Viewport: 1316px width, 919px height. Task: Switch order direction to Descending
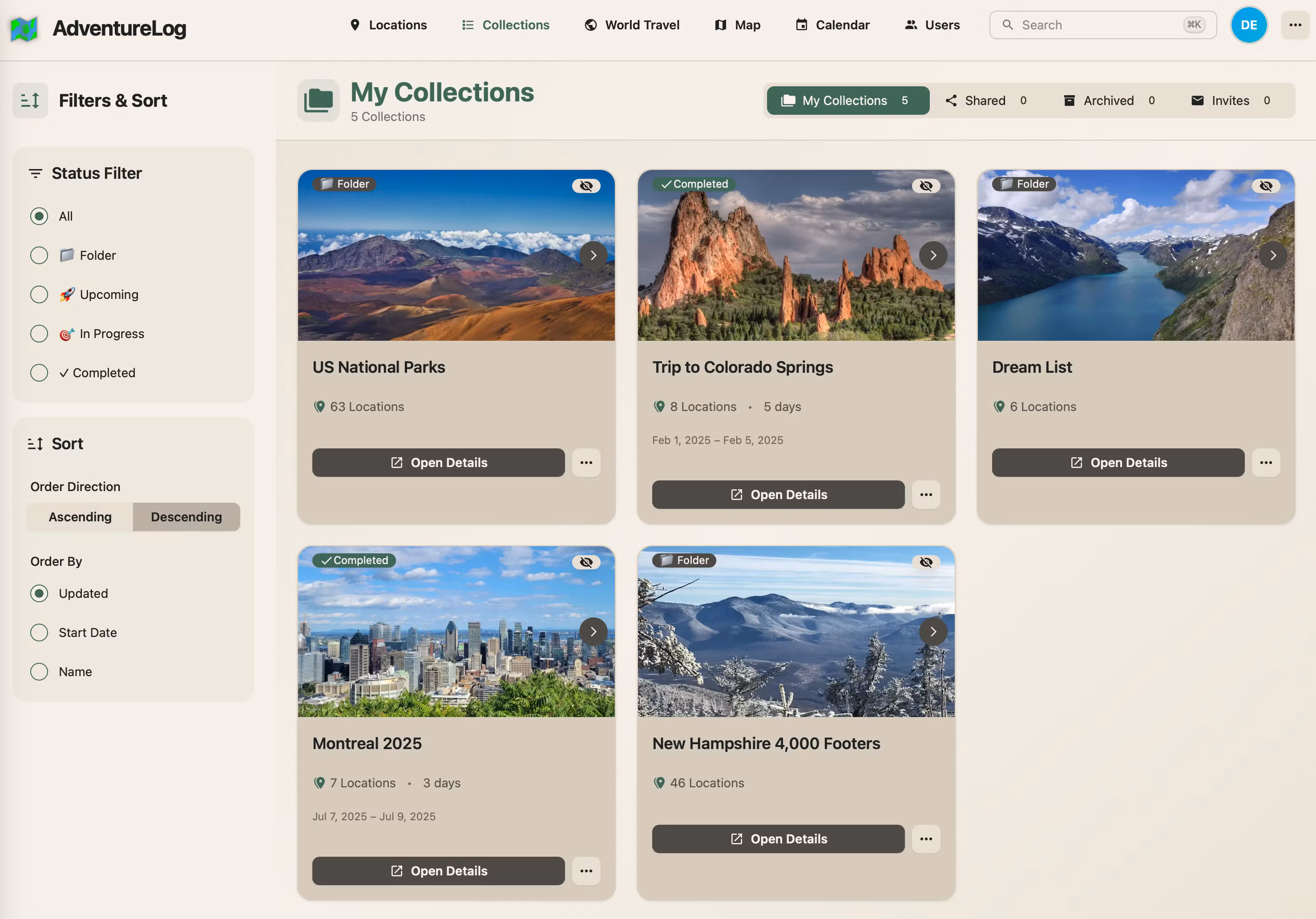(186, 517)
